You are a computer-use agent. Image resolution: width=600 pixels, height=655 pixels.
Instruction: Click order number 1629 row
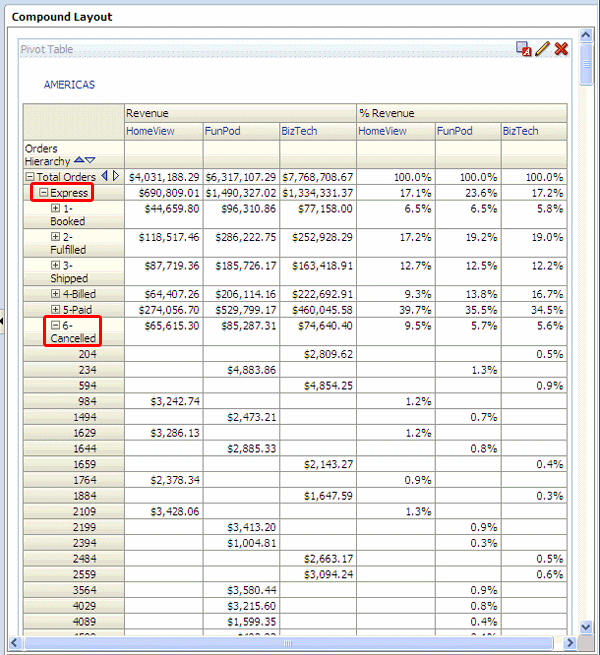(x=85, y=433)
